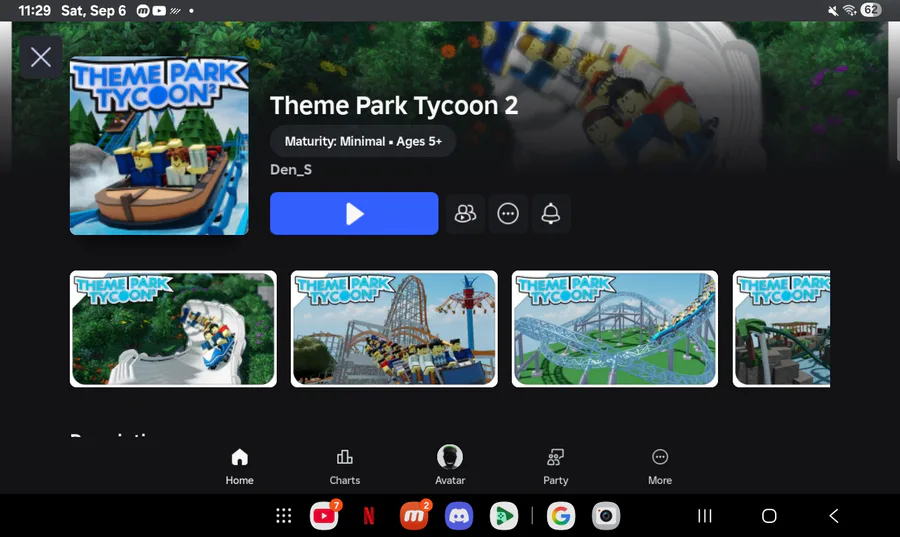The width and height of the screenshot is (900, 537).
Task: Tap the YouTube notification icon in status bar
Action: tap(159, 10)
